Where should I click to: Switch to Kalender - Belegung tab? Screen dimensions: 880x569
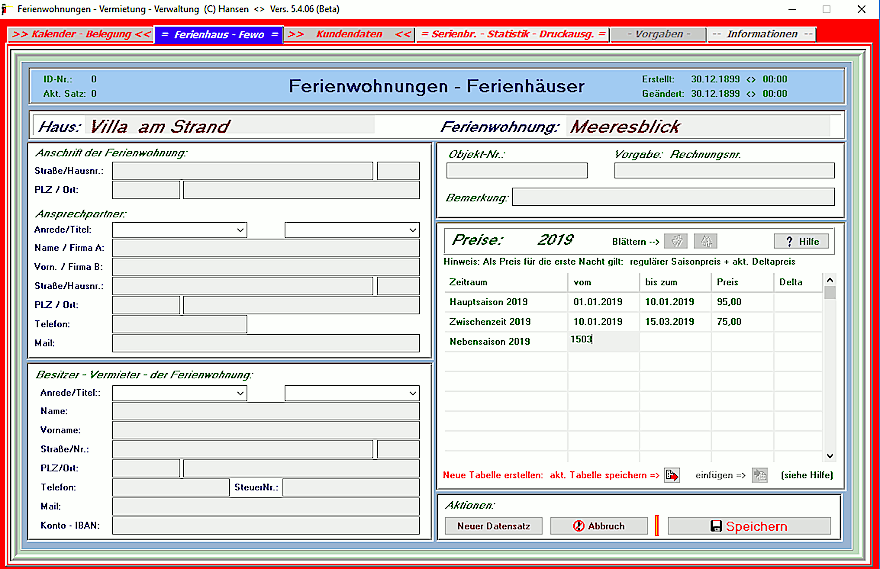coord(81,34)
